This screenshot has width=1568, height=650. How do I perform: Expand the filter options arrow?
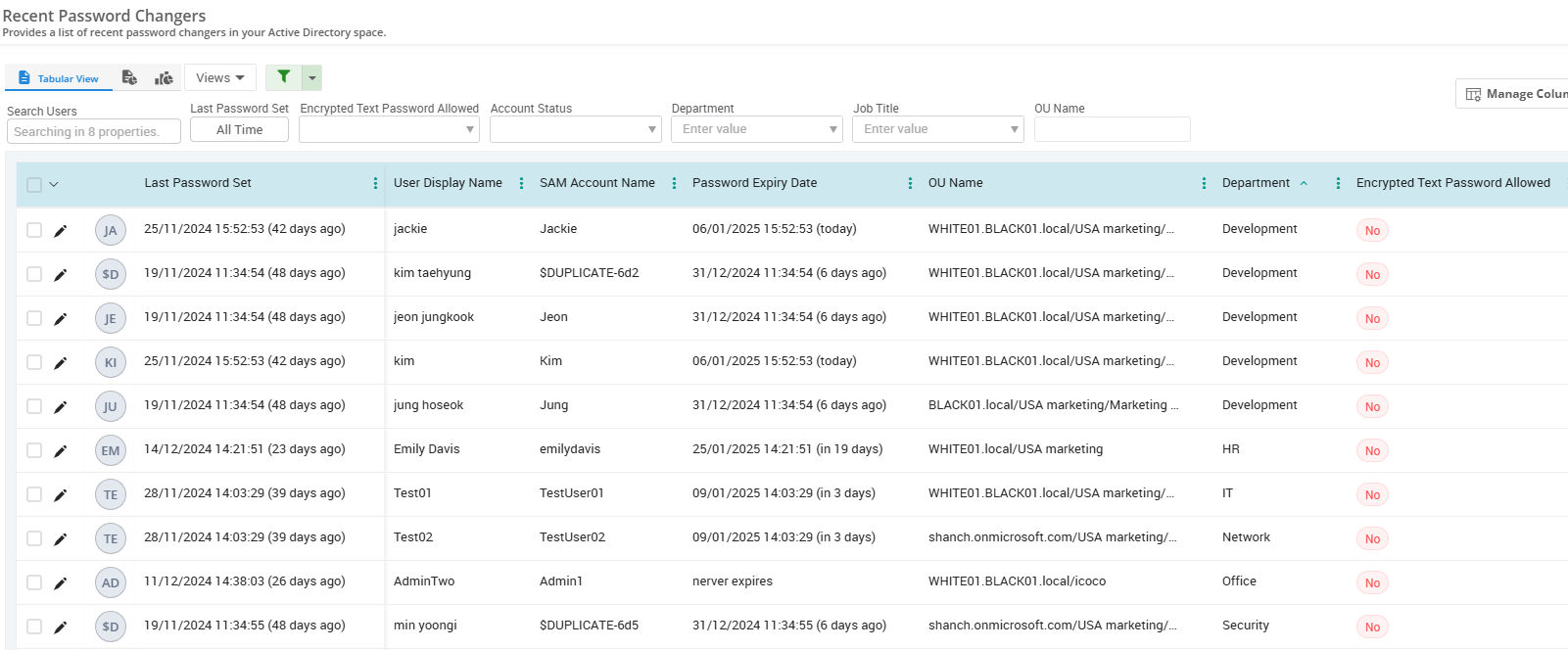(x=312, y=77)
